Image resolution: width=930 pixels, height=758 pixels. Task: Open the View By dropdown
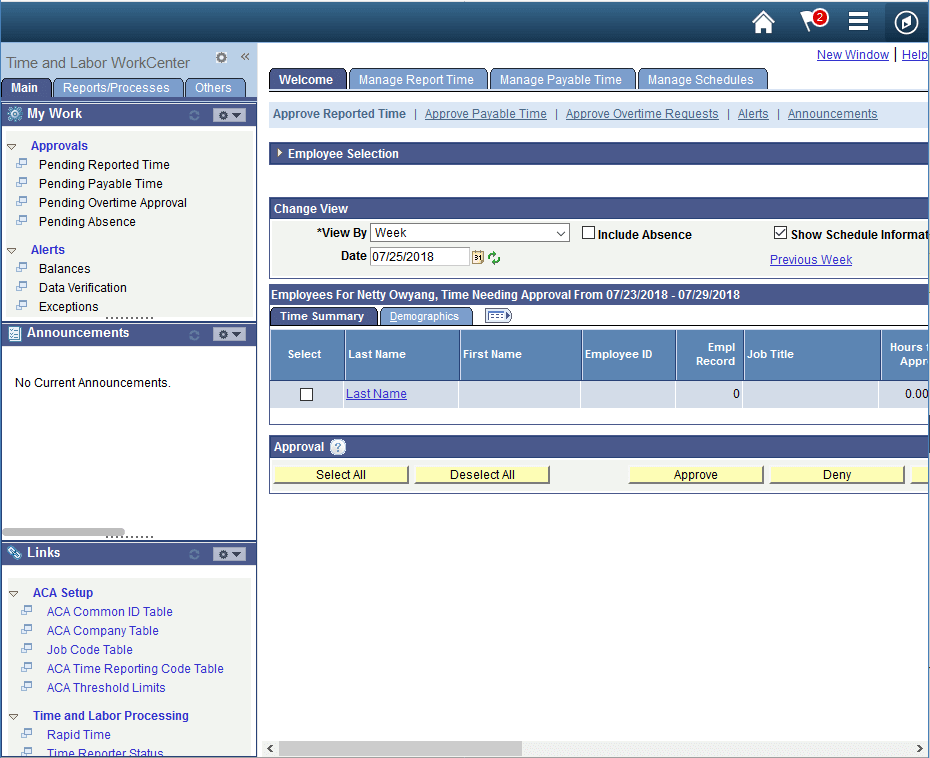click(469, 233)
